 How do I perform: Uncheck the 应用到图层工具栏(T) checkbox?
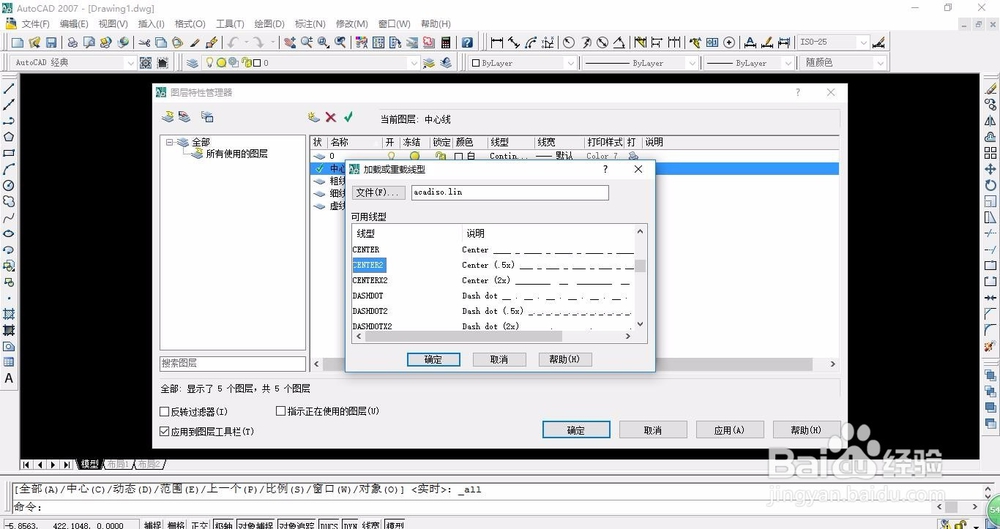pyautogui.click(x=164, y=431)
